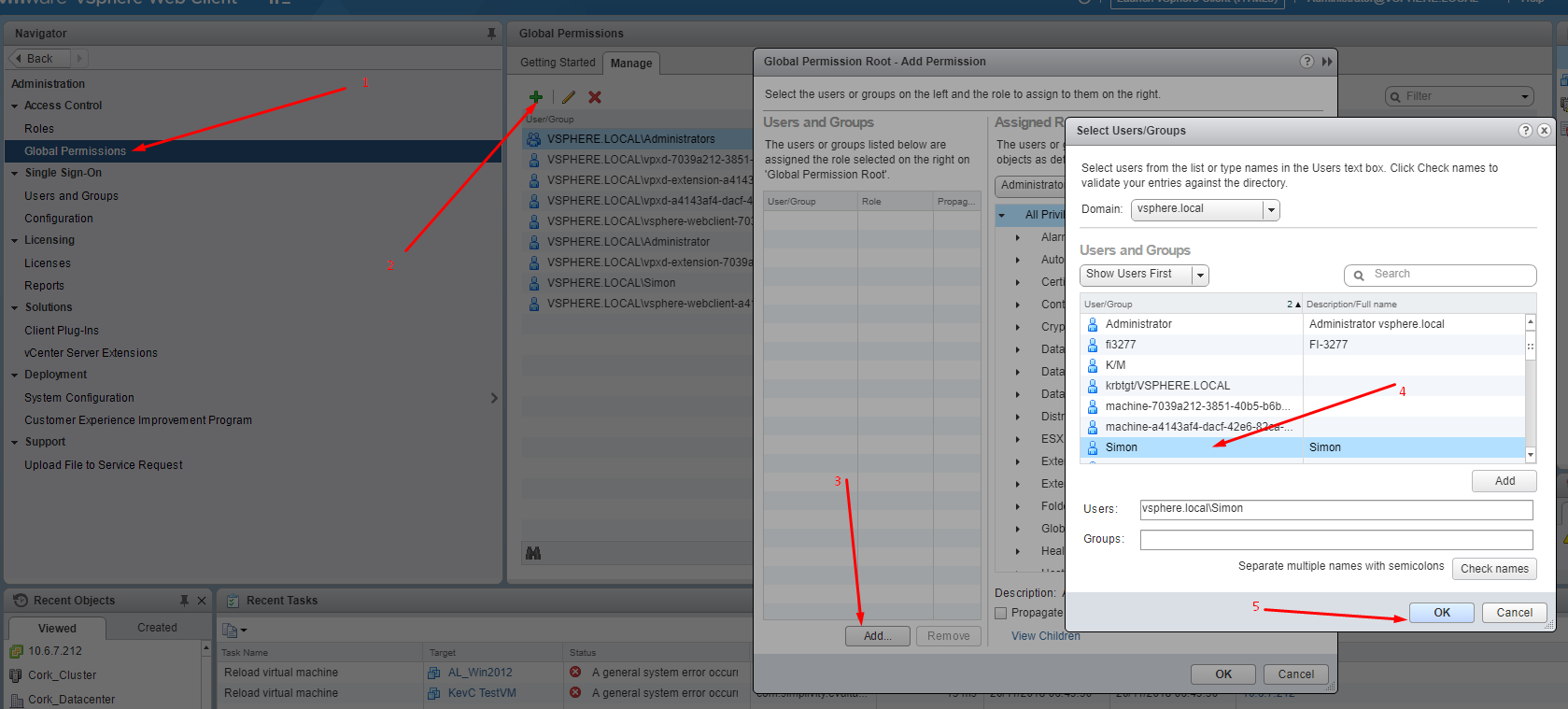This screenshot has width=1568, height=709.
Task: Open help in Add Permission dialog
Action: click(x=1307, y=62)
